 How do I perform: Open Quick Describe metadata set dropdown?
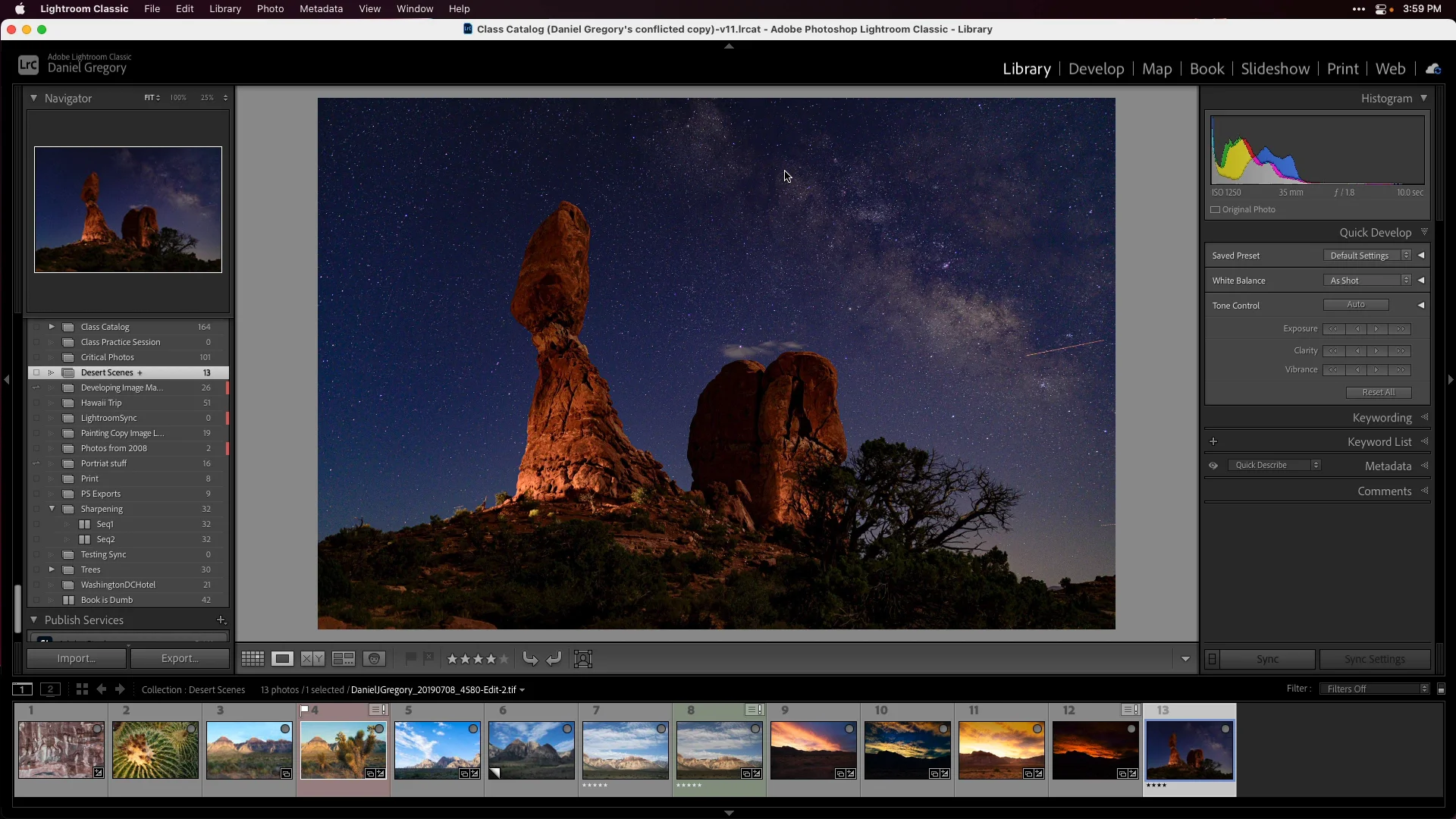1274,466
